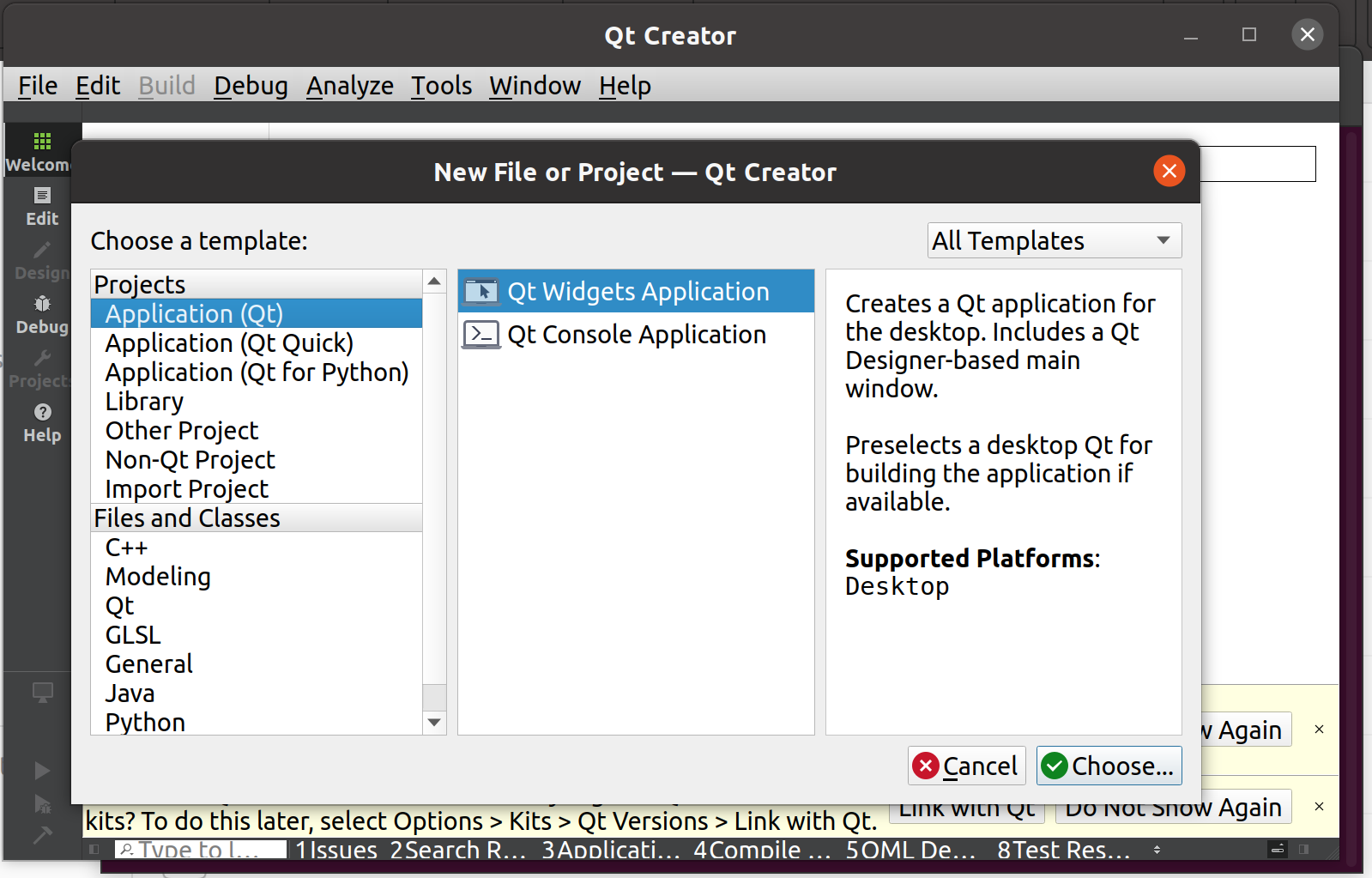Click the Type to locate search field
This screenshot has height=878, width=1372.
tap(201, 850)
